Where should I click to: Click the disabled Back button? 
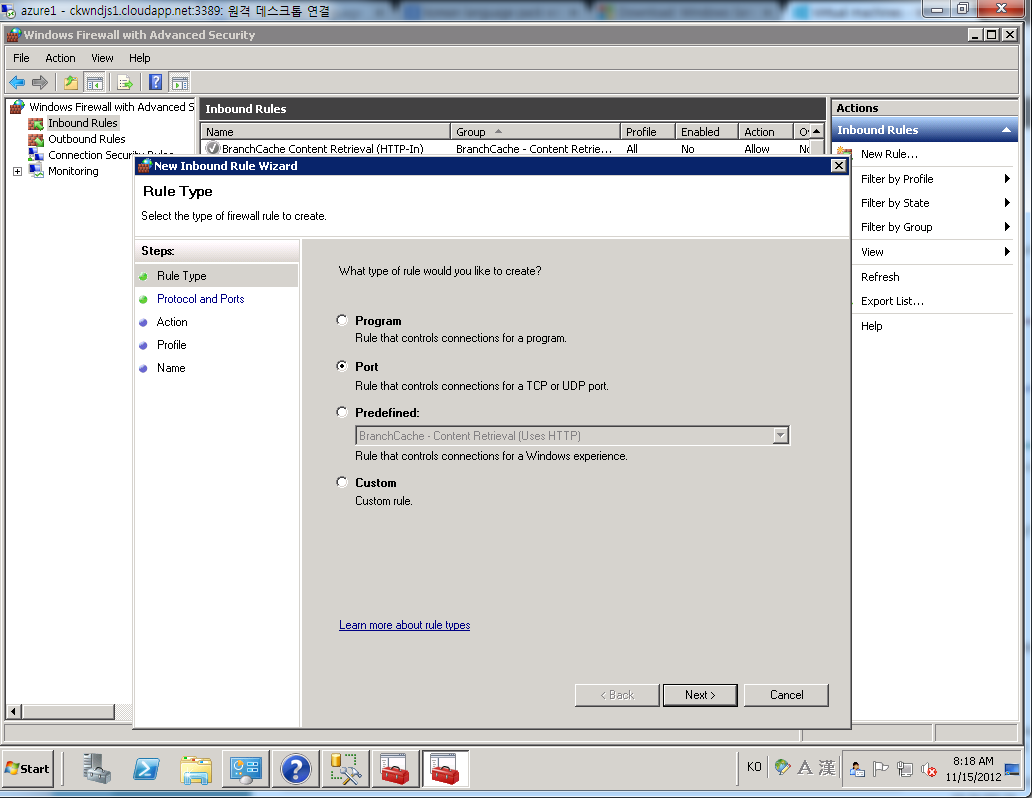click(x=617, y=695)
